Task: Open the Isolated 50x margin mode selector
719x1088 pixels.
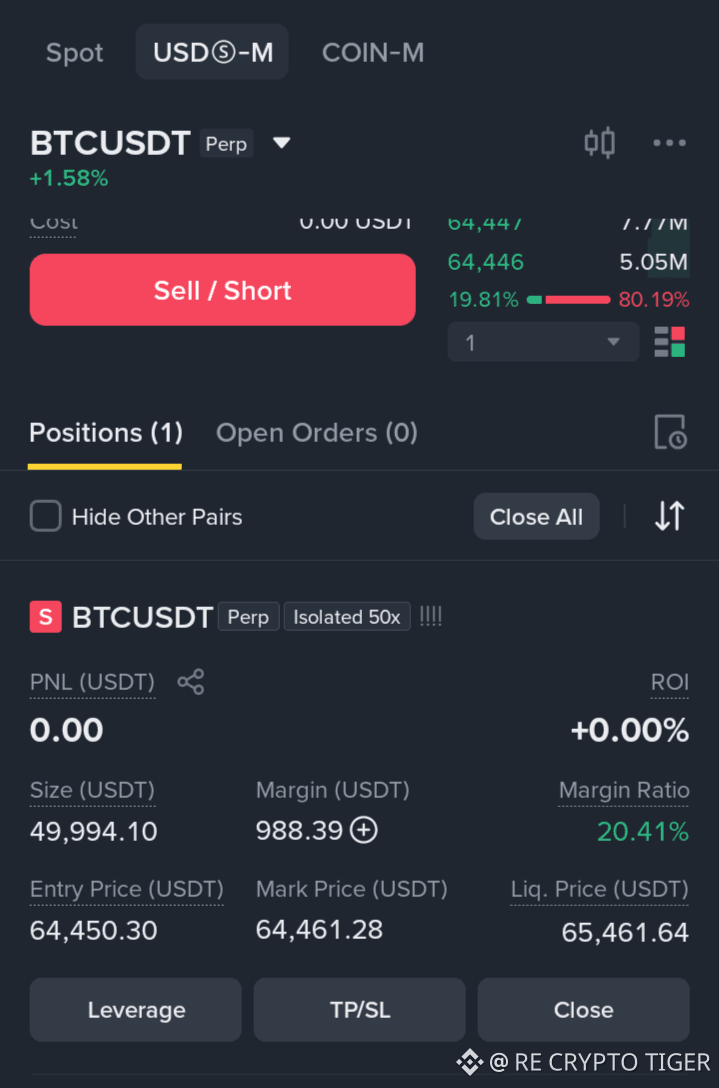Action: (347, 617)
